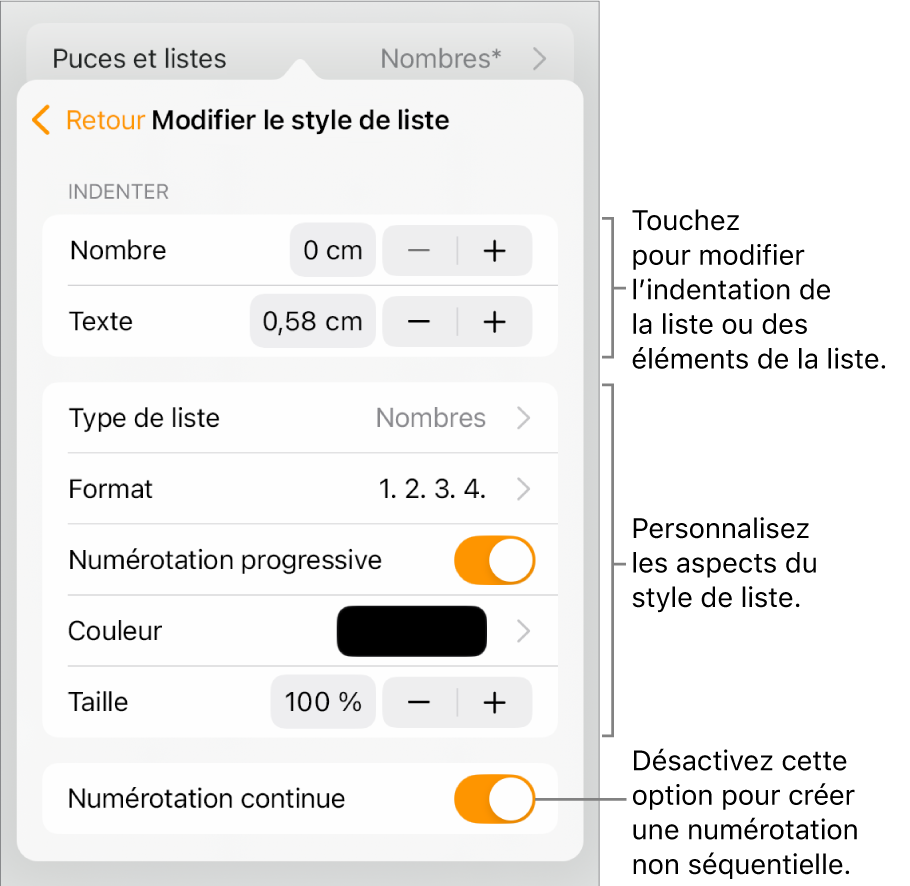Tap the Nombres* style chevron

540,59
